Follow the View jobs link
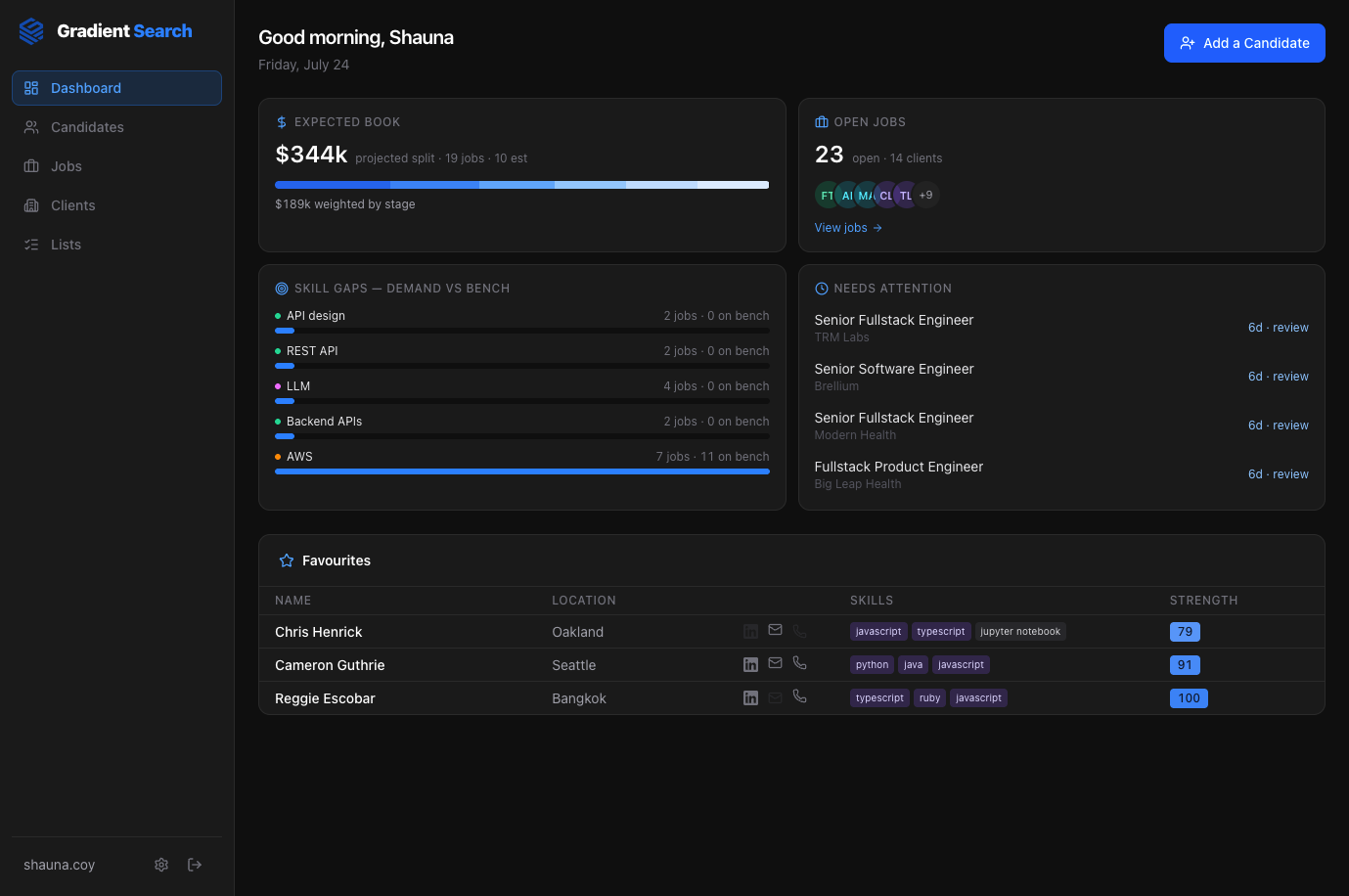Image resolution: width=1349 pixels, height=896 pixels. pyautogui.click(x=848, y=228)
